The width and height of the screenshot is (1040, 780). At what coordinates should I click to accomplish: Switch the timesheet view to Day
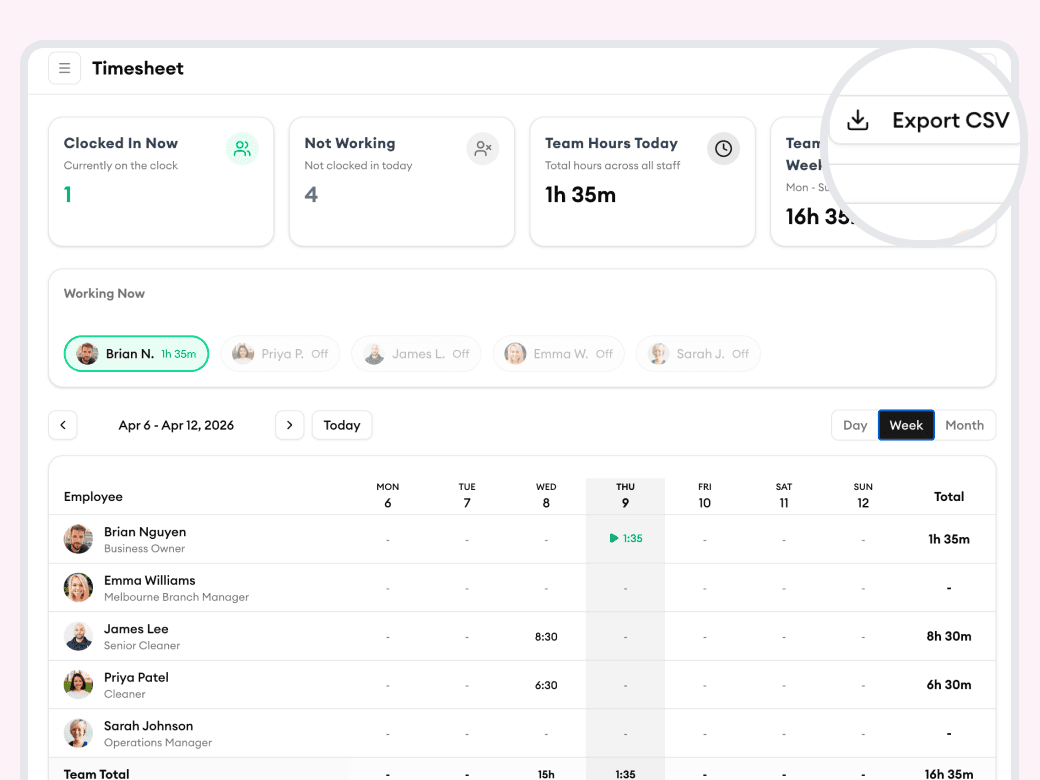855,425
